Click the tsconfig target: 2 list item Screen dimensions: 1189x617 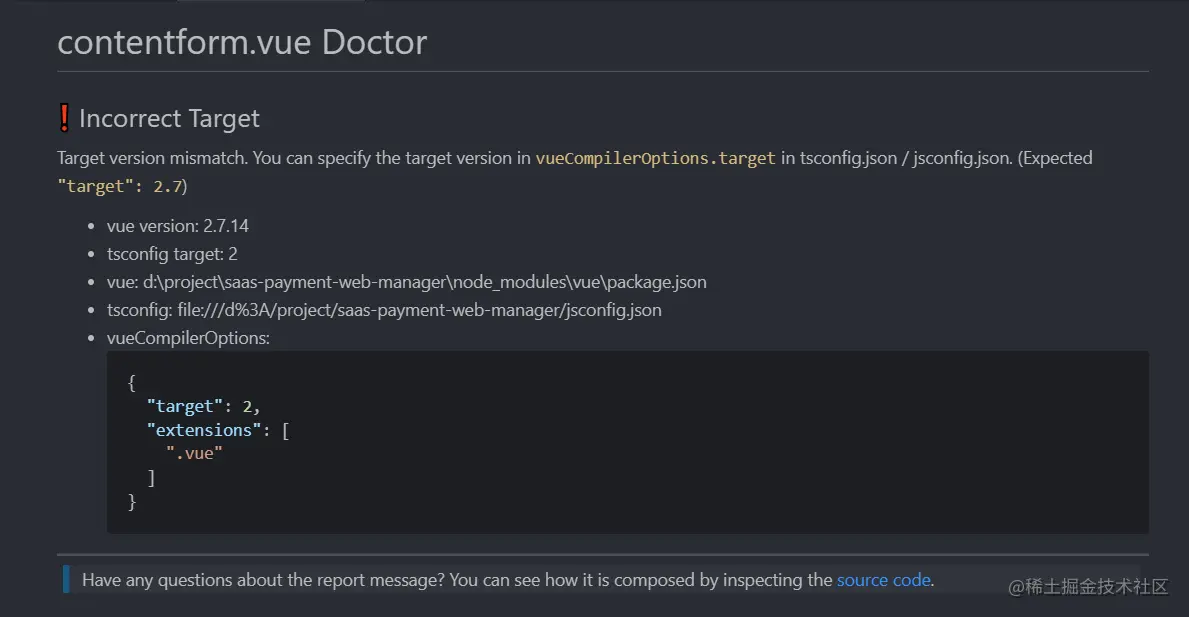pyautogui.click(x=172, y=254)
